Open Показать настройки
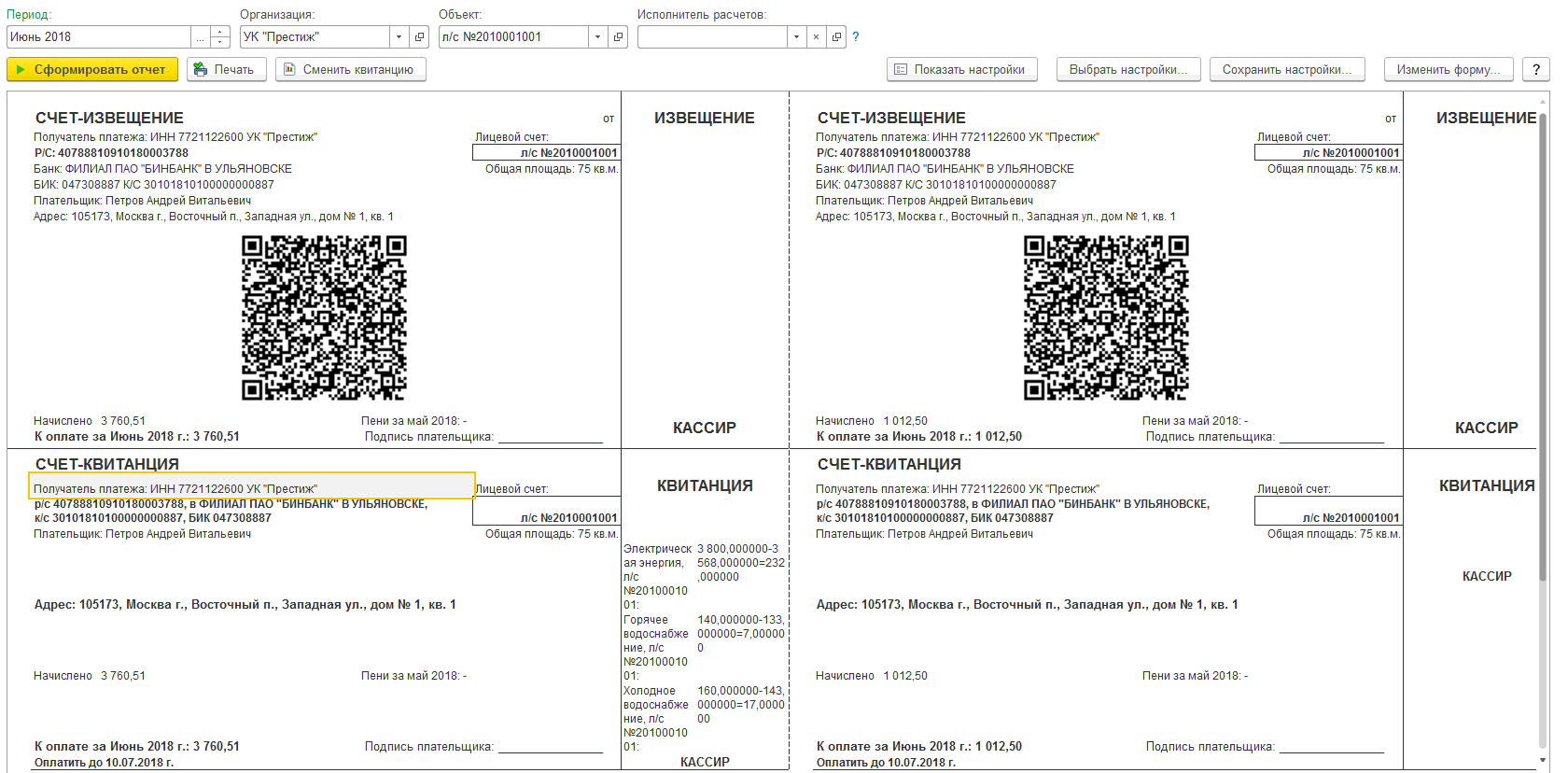 (x=962, y=69)
